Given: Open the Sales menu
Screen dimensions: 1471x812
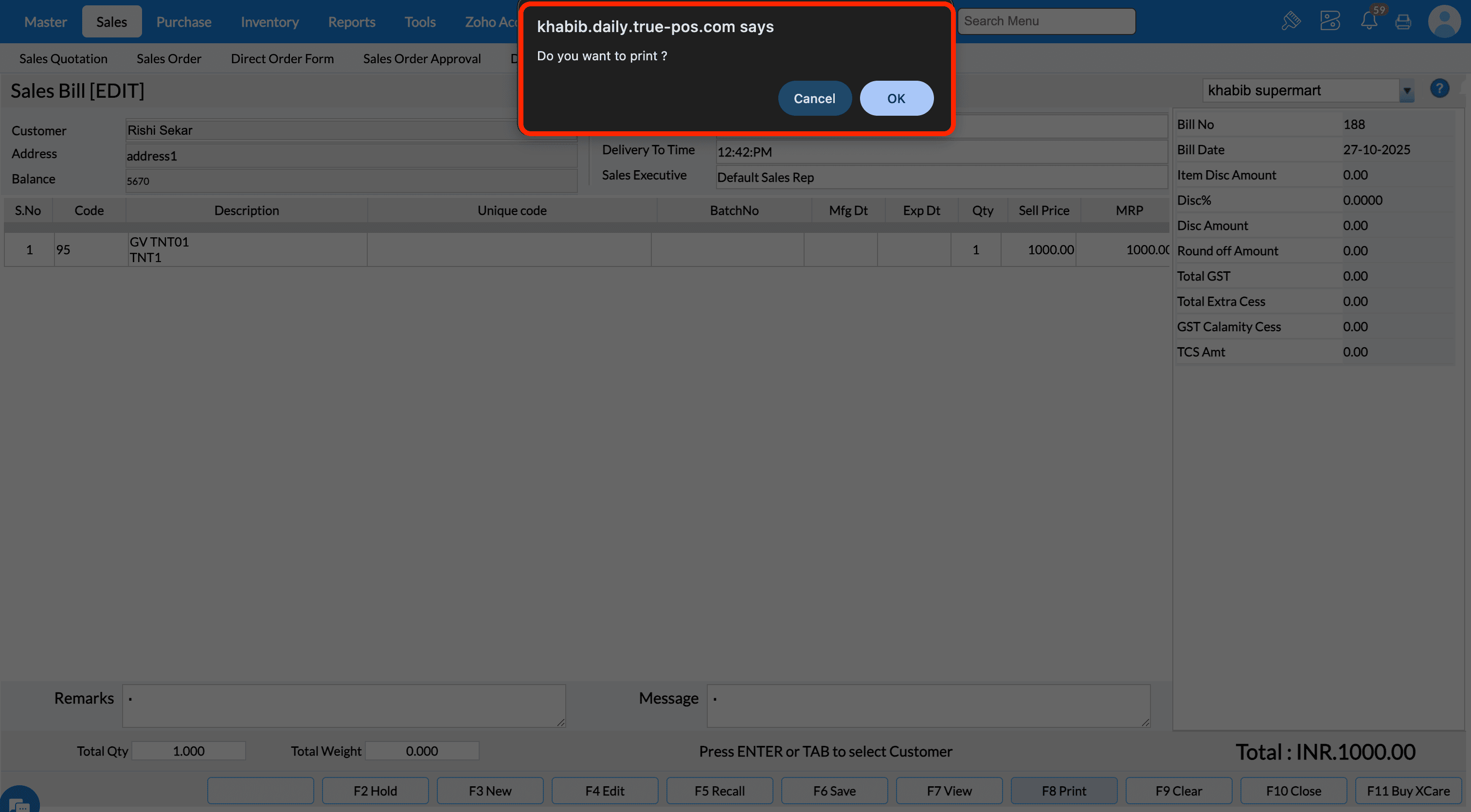Looking at the screenshot, I should coord(111,22).
